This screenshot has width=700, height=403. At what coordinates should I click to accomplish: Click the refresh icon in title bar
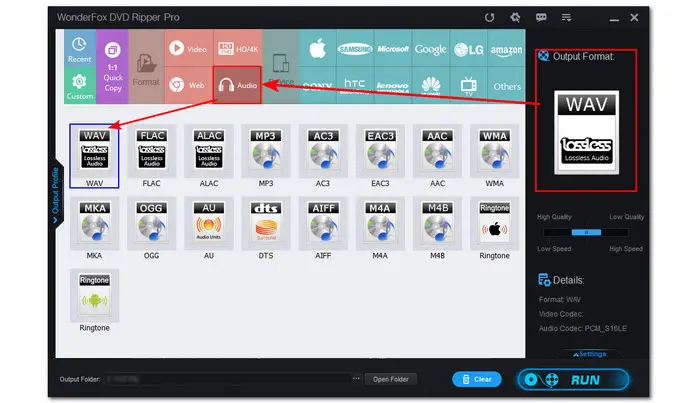[489, 17]
